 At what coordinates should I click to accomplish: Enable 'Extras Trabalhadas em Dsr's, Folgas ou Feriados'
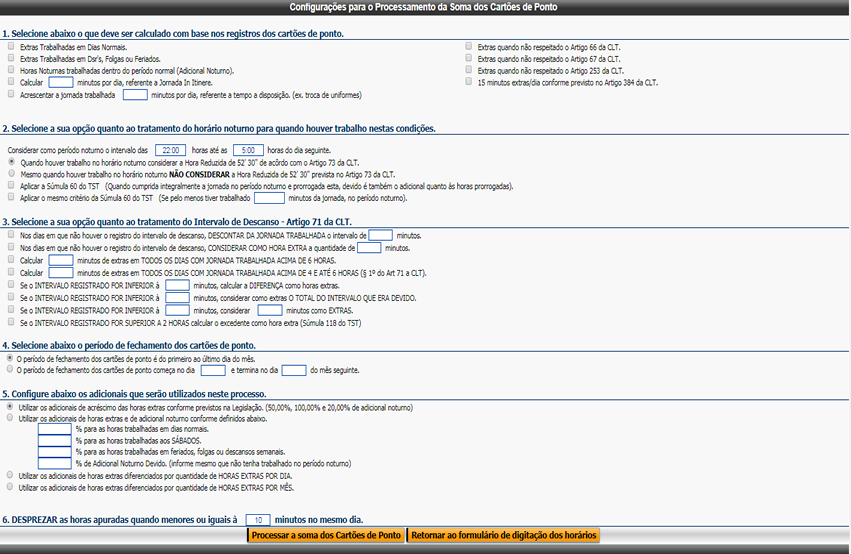click(x=11, y=58)
